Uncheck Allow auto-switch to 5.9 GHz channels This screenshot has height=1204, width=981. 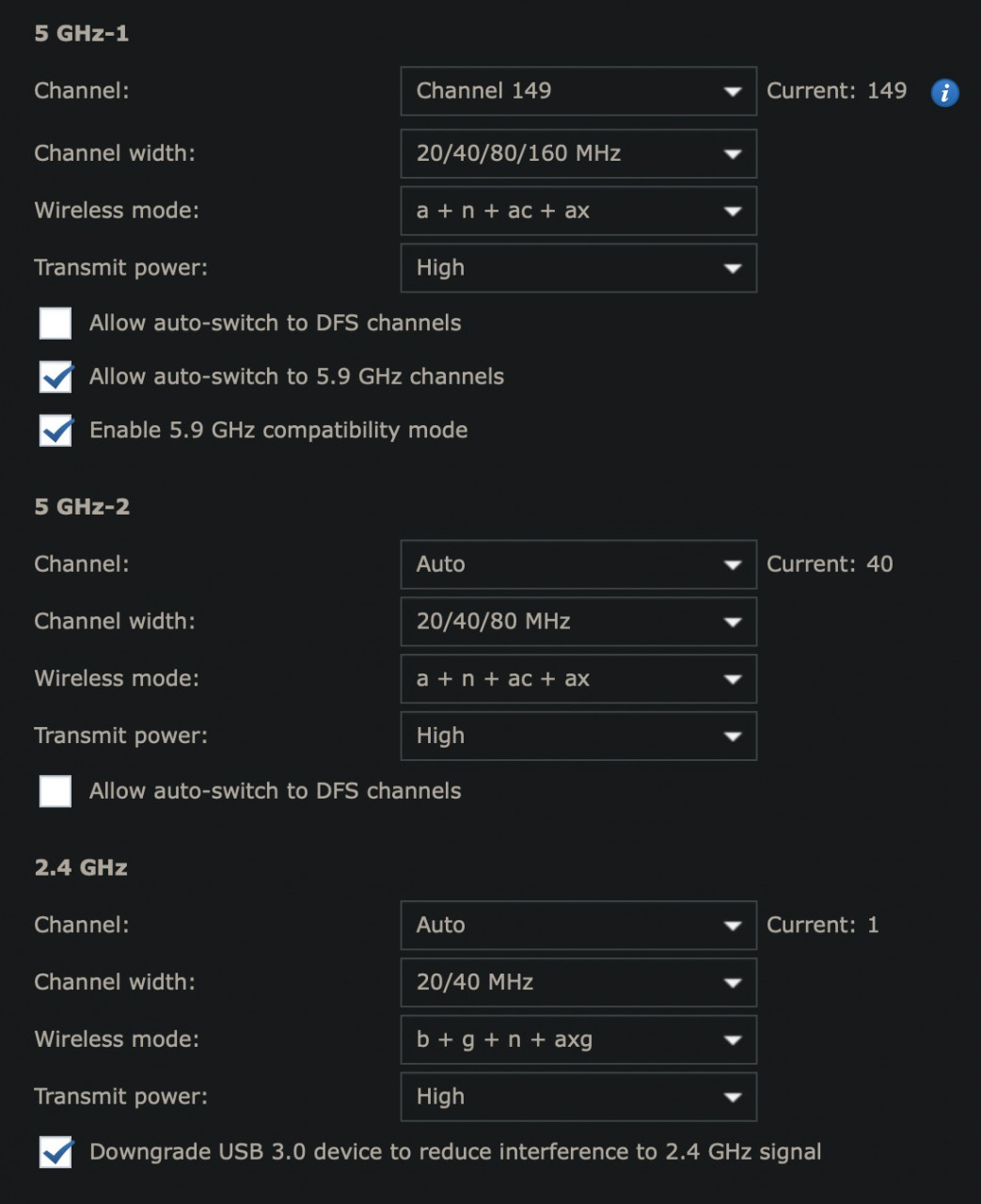[55, 376]
